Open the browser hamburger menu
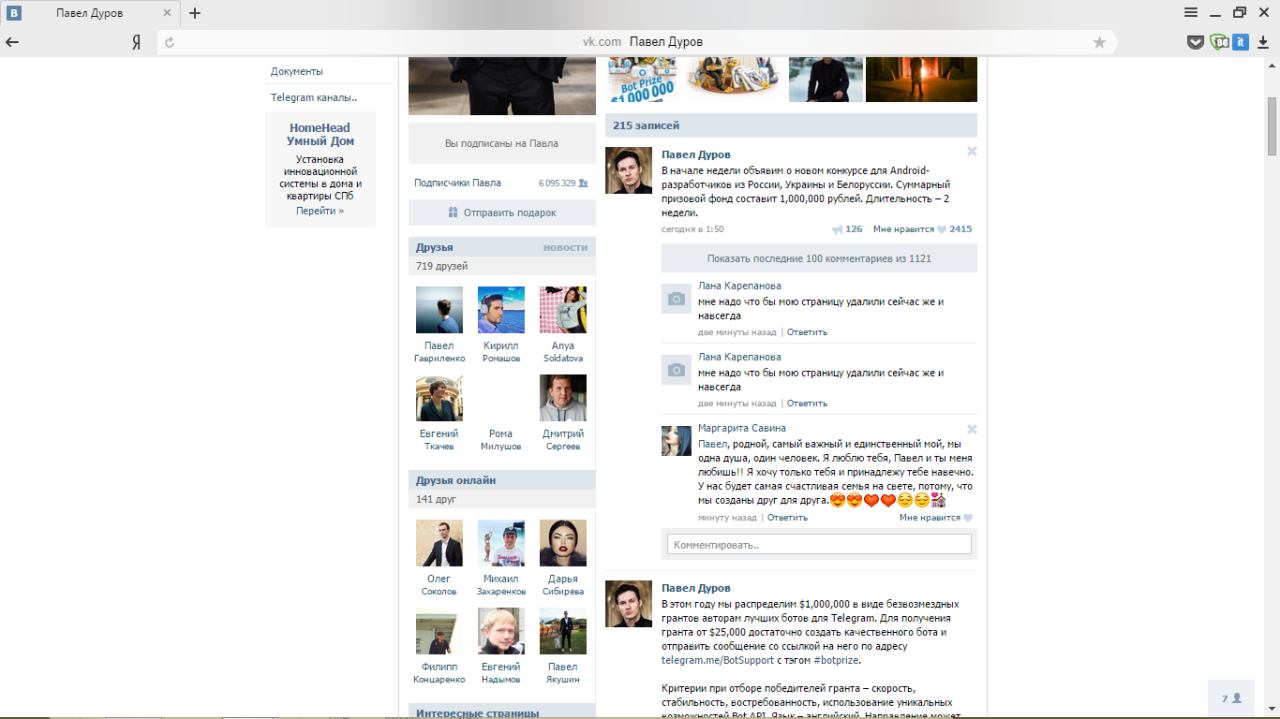The image size is (1280, 719). tap(1191, 13)
